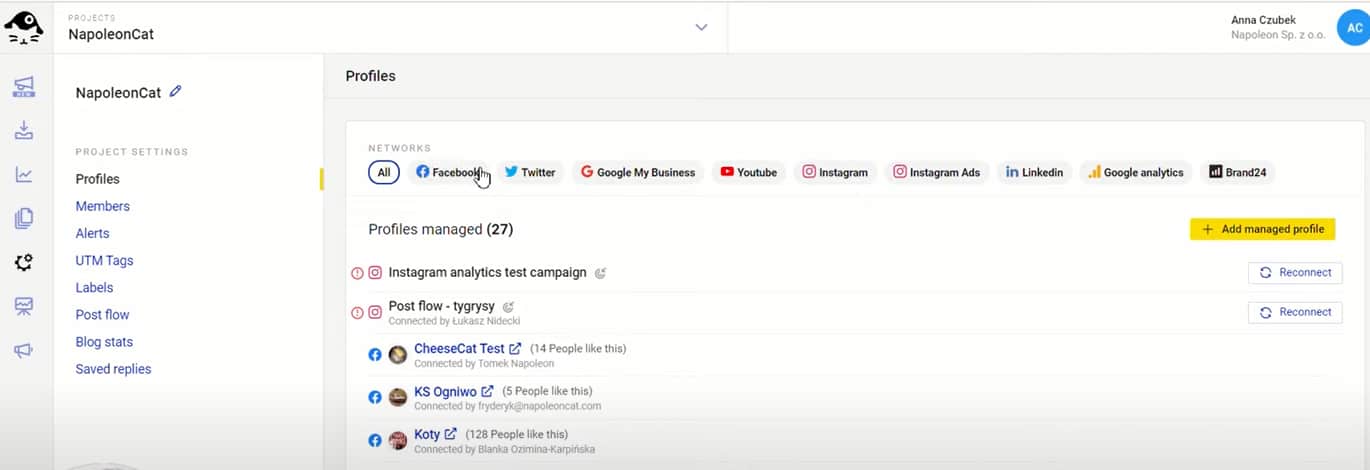Filter profiles by Google My Business

click(x=638, y=172)
